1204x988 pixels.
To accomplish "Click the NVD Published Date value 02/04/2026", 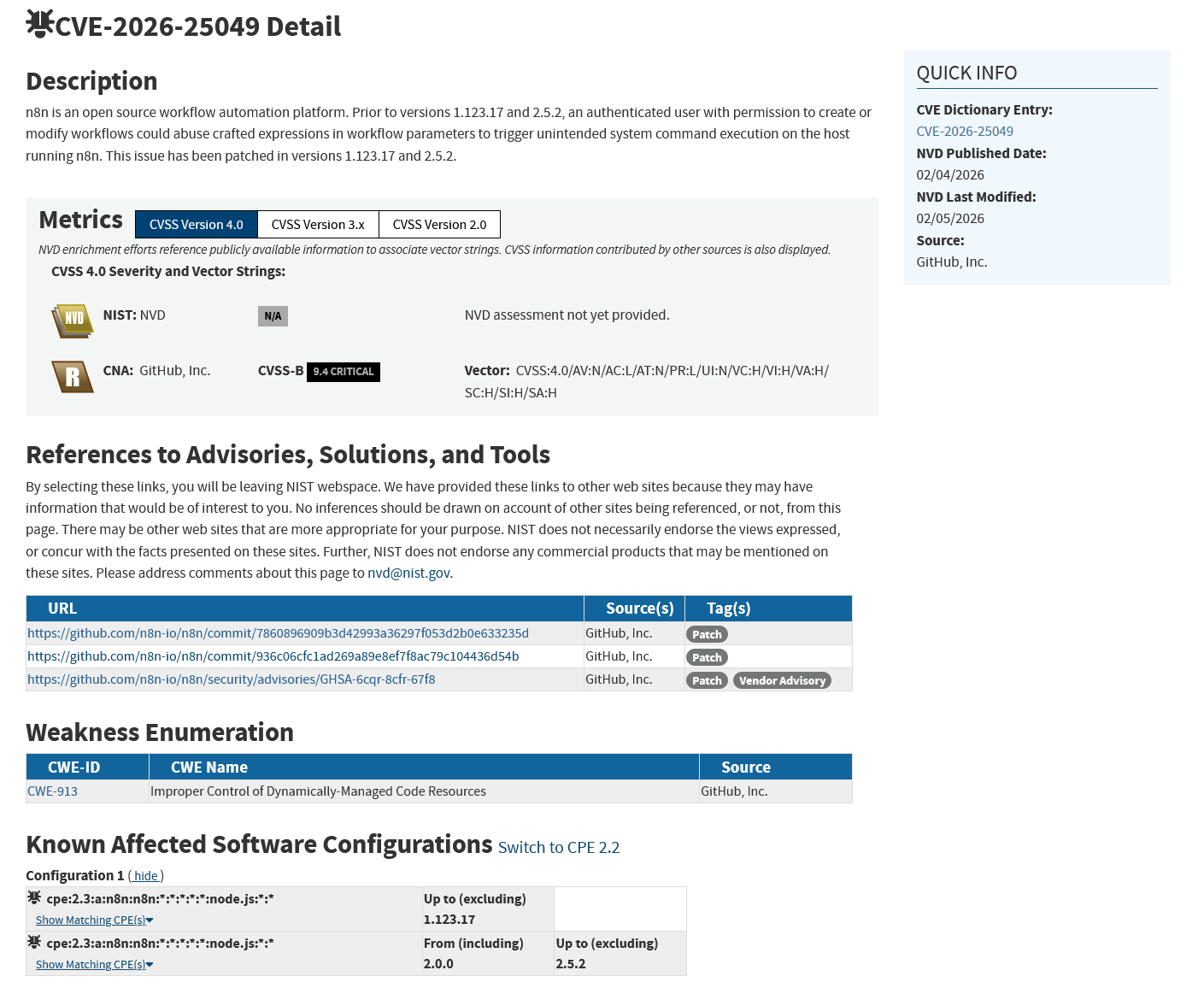I will tap(950, 175).
